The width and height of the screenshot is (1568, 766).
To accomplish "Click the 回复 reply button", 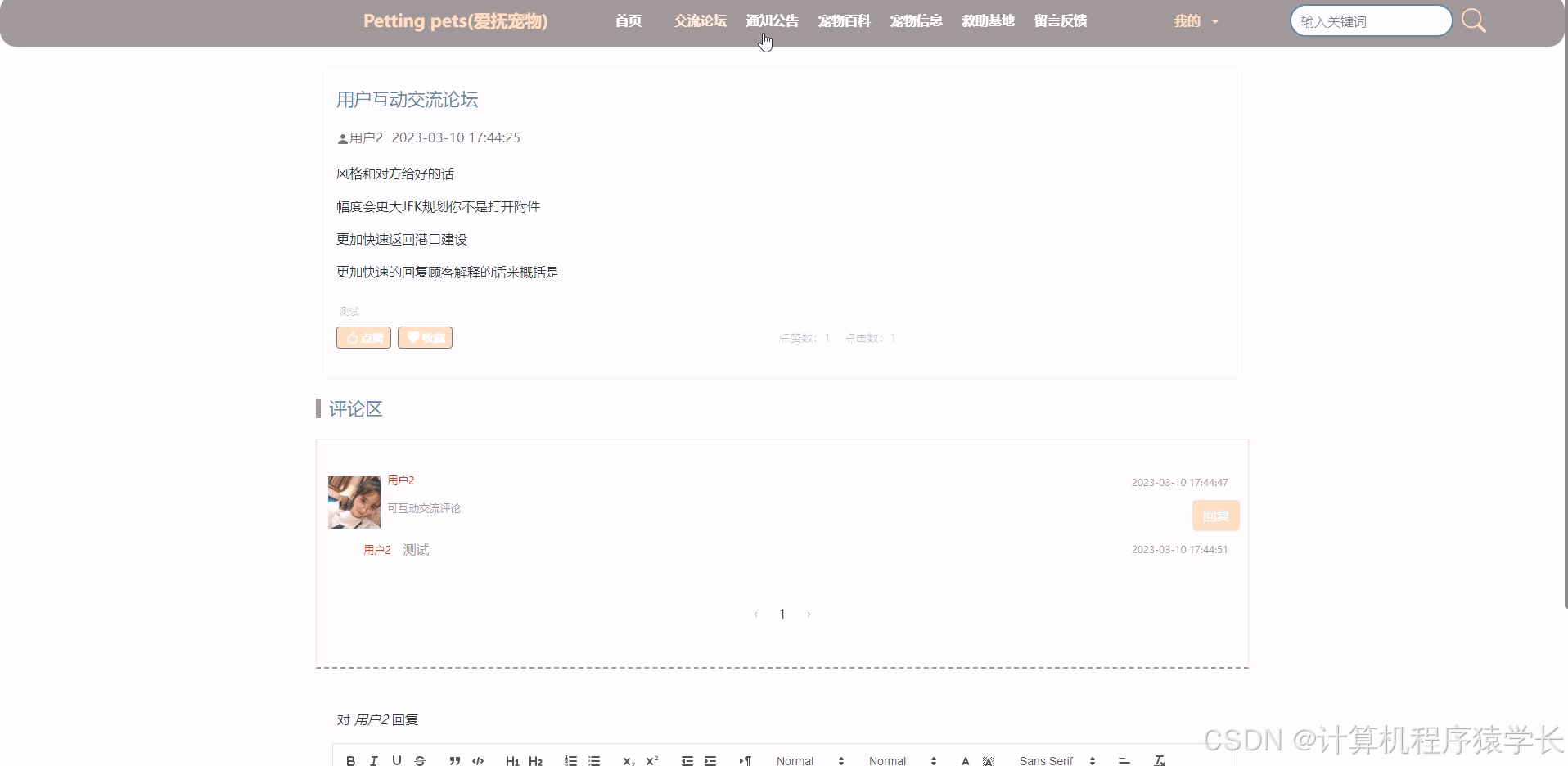I will point(1215,516).
